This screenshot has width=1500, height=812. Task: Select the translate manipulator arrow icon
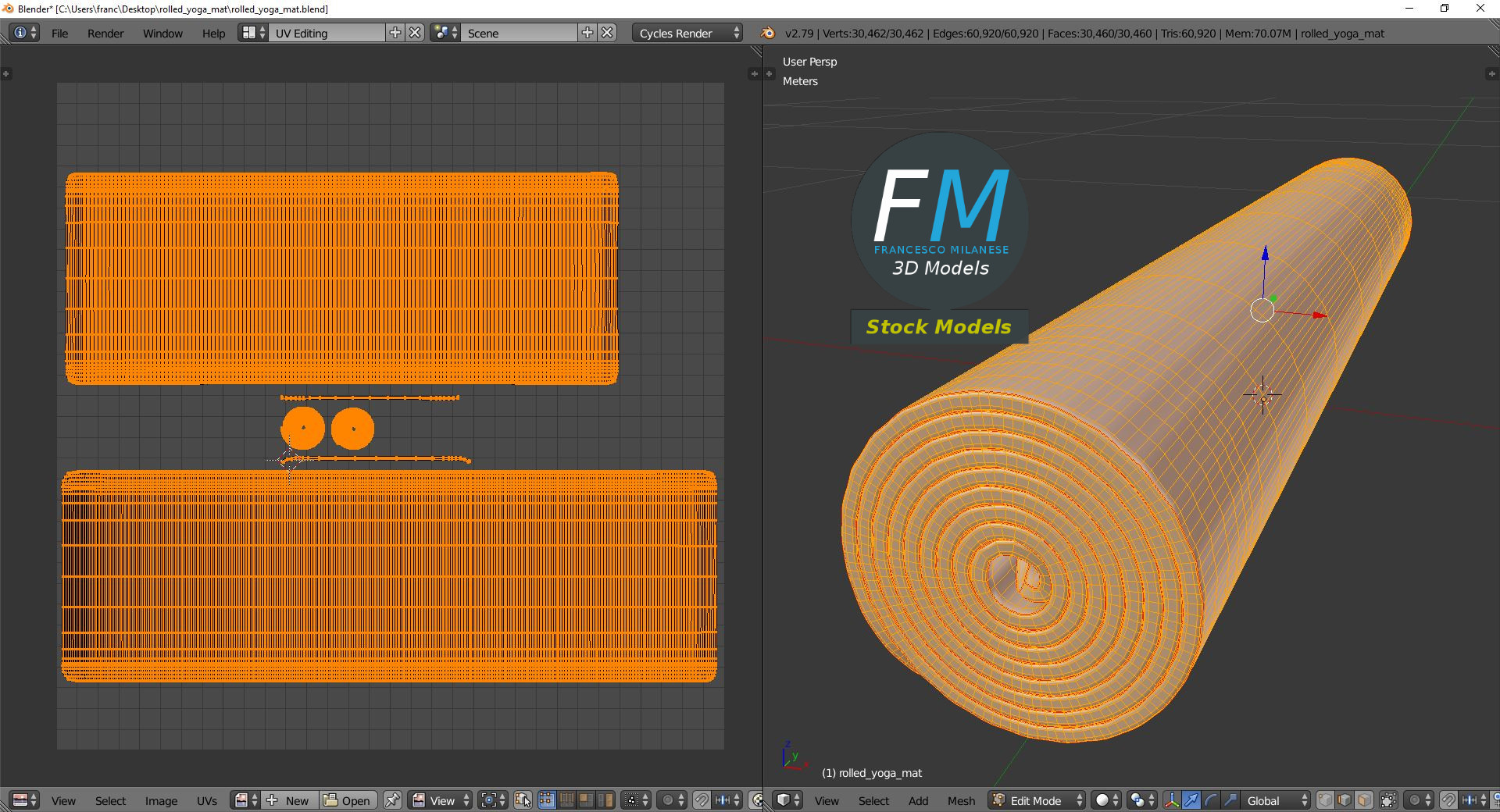click(1191, 800)
